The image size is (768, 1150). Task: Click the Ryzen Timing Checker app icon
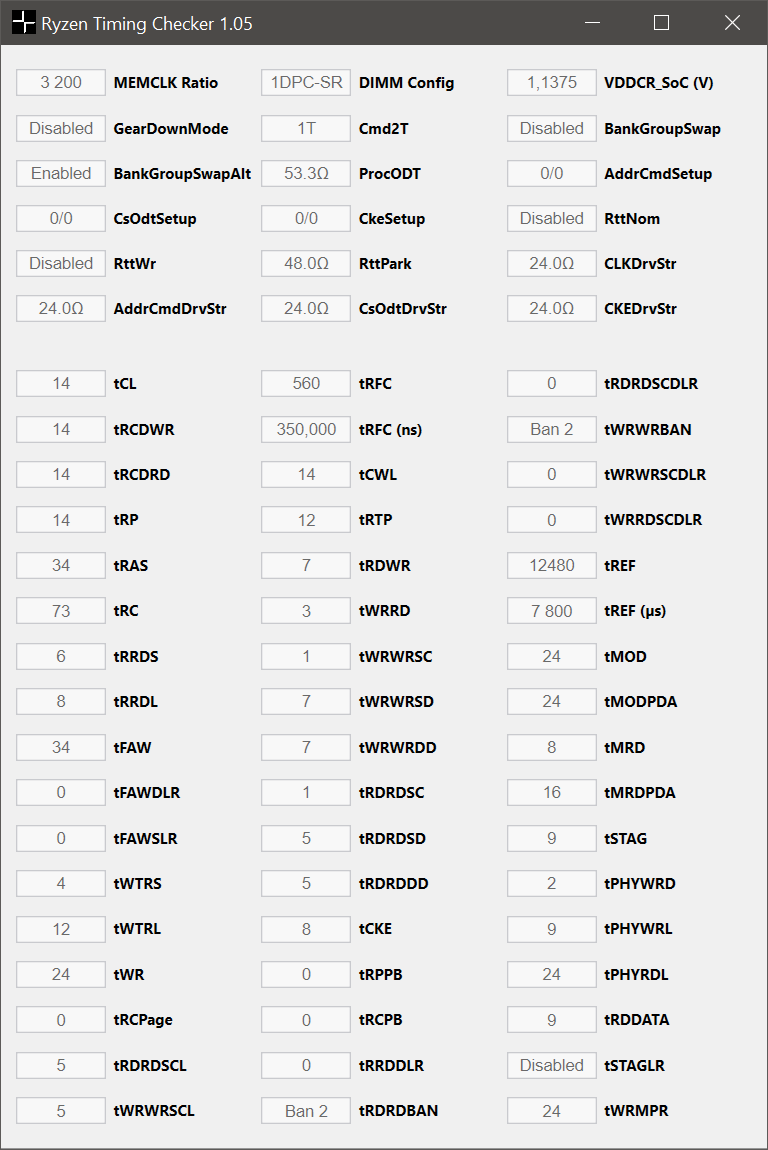coord(23,23)
